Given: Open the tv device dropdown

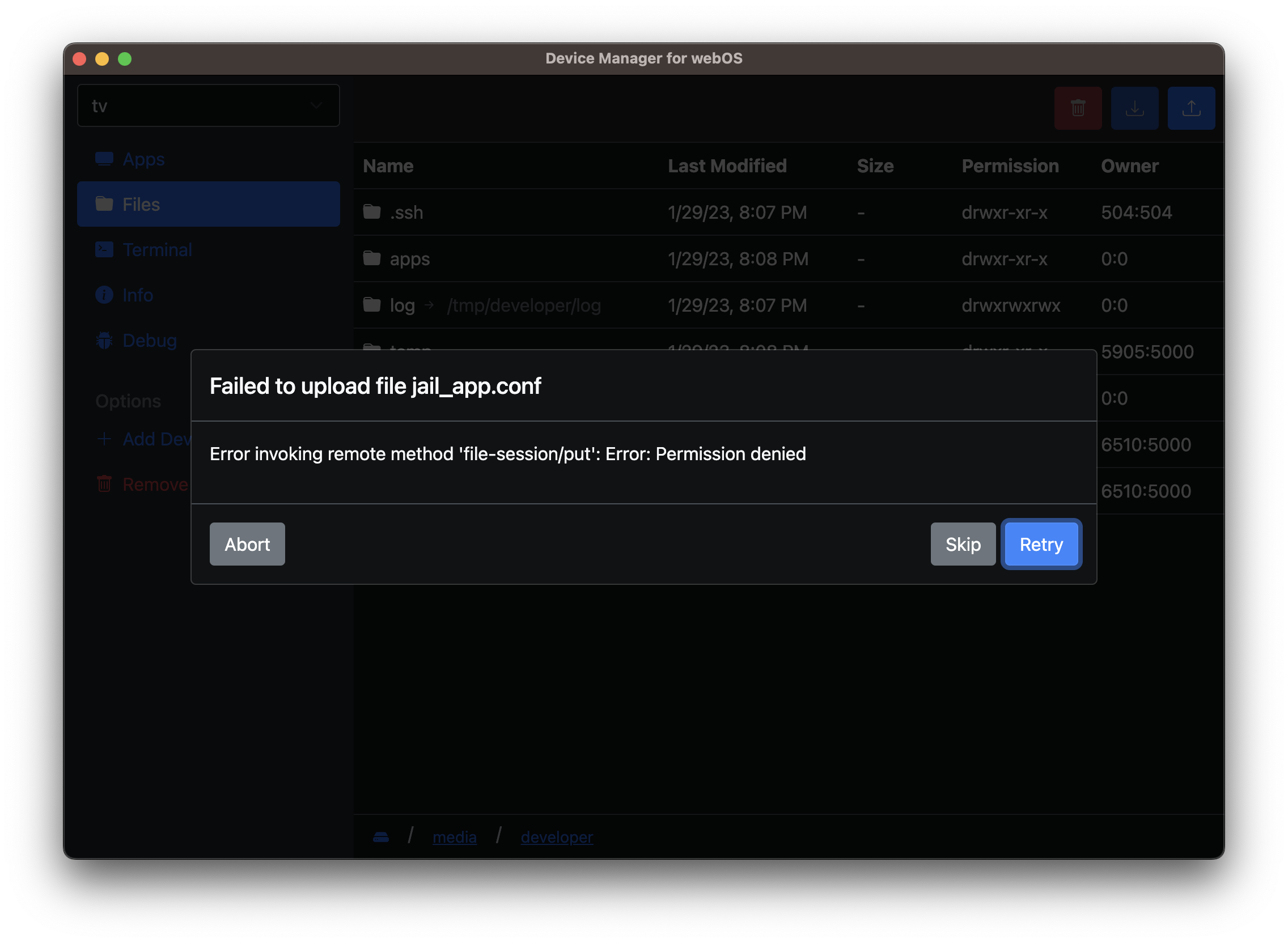Looking at the screenshot, I should [208, 105].
